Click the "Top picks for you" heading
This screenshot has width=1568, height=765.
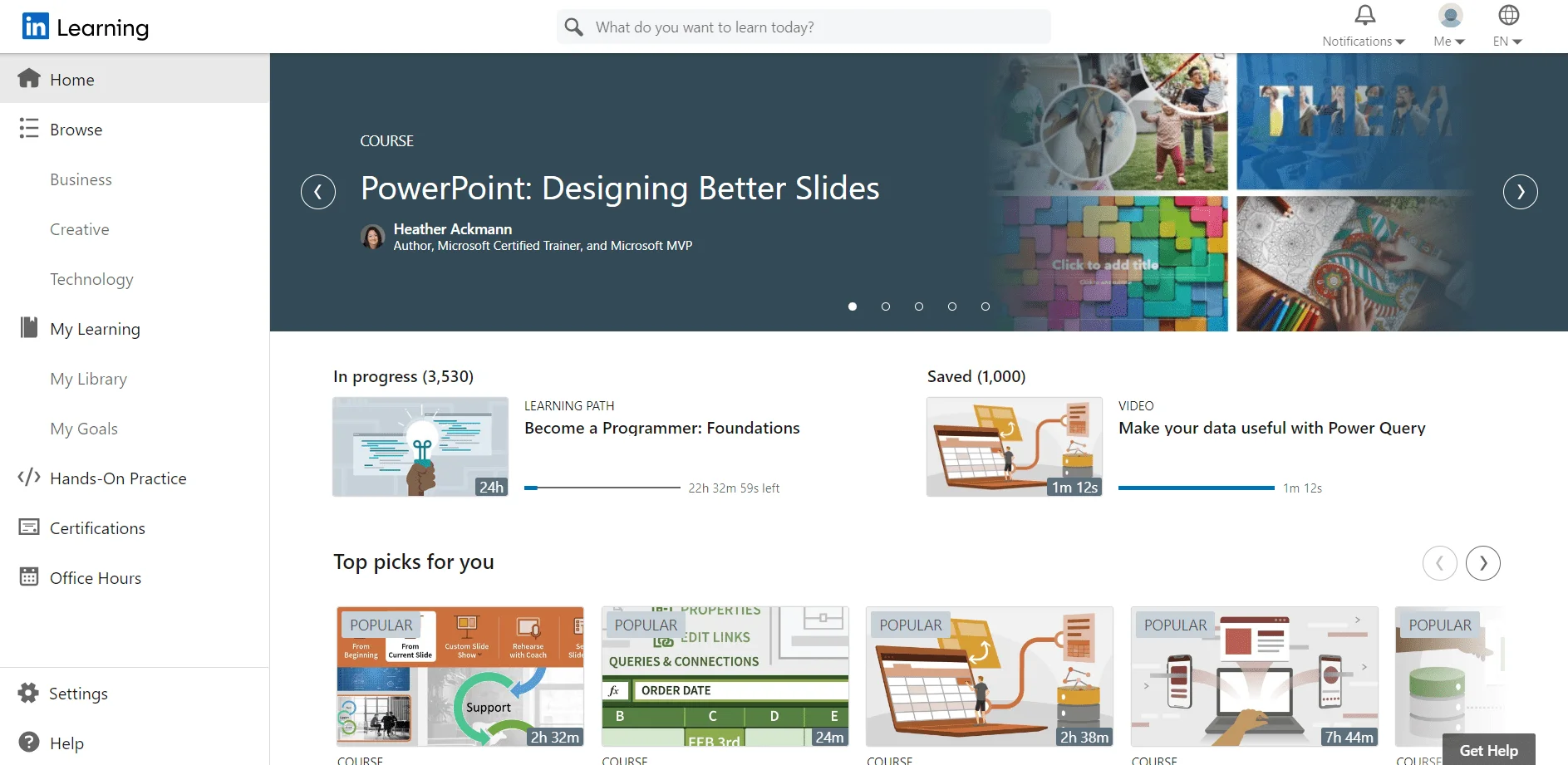414,562
